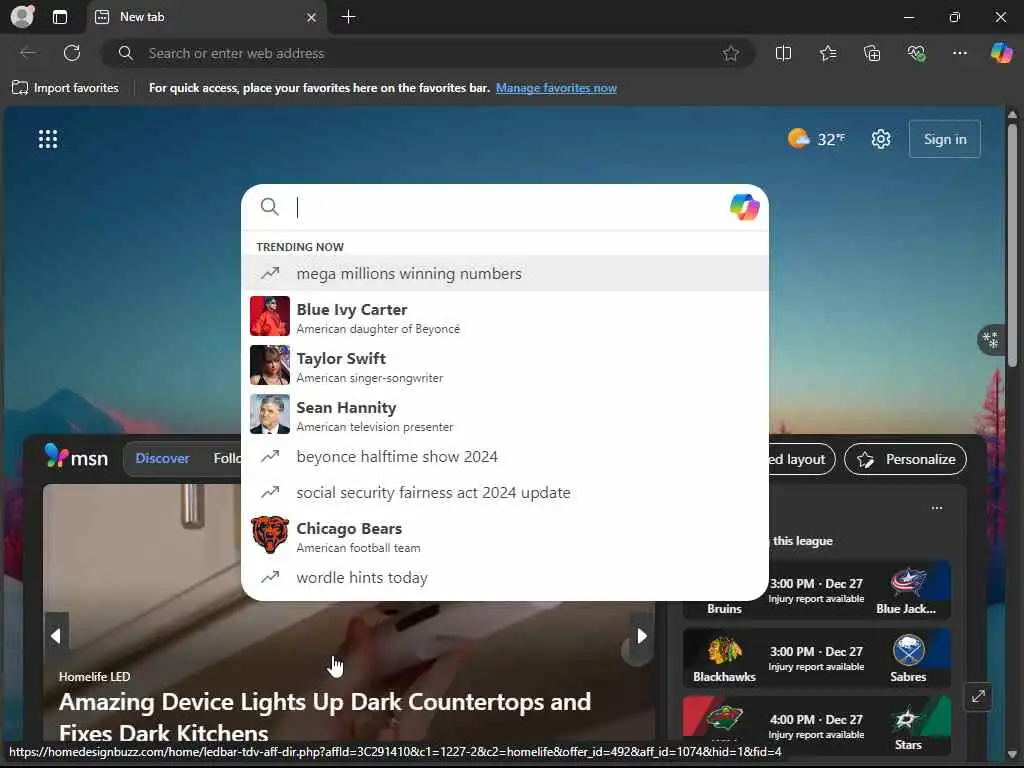The width and height of the screenshot is (1024, 768).
Task: Click the Chicago Bears logo thumbnail
Action: (x=270, y=535)
